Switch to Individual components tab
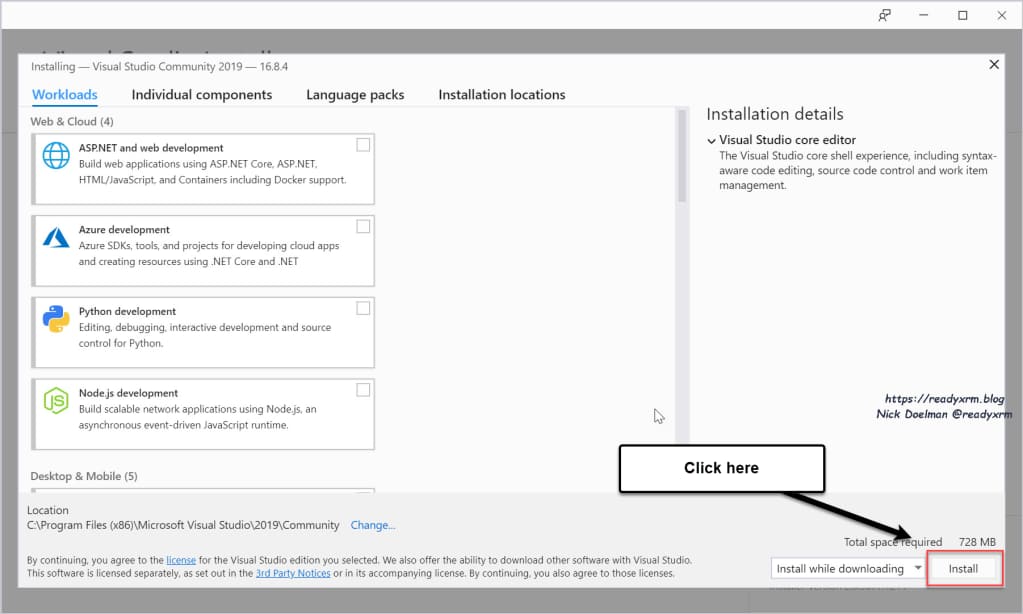 click(x=201, y=95)
